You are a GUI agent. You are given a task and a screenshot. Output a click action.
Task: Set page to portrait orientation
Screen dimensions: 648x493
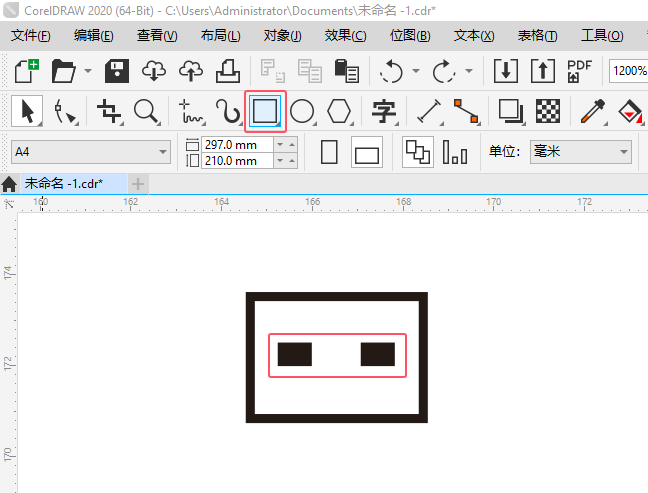[329, 152]
